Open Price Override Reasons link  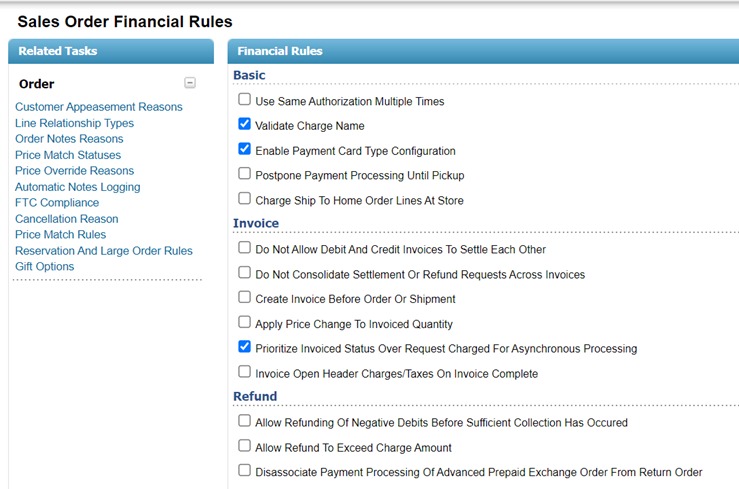(74, 171)
